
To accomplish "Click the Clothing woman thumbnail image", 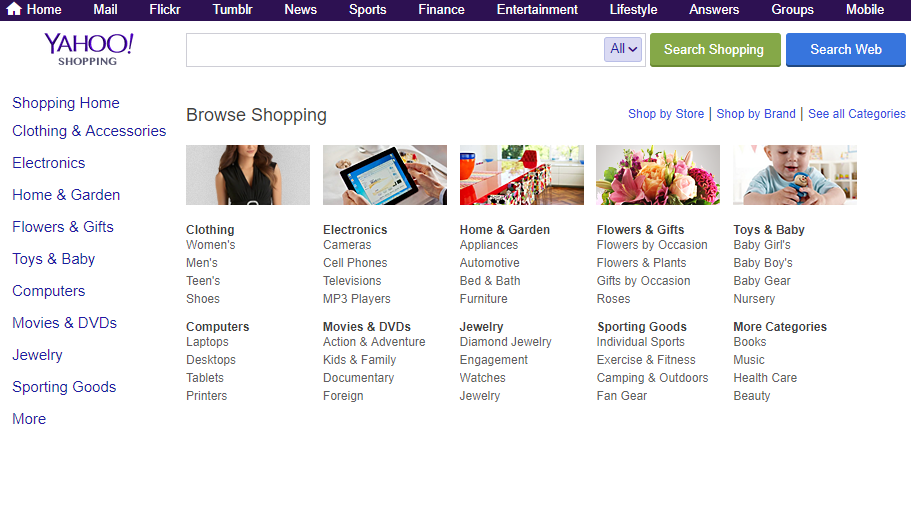I will pyautogui.click(x=248, y=175).
